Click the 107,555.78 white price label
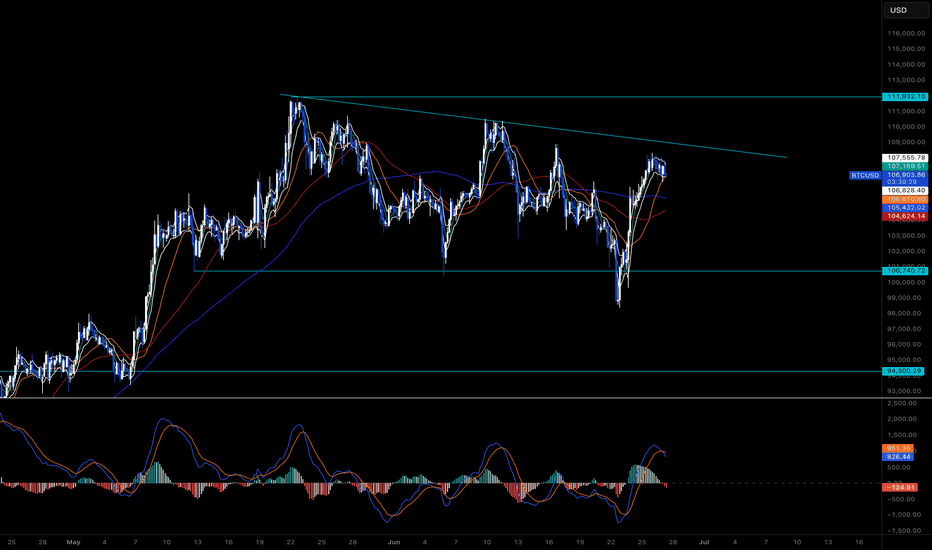Screen dimensions: 932x550 point(905,158)
